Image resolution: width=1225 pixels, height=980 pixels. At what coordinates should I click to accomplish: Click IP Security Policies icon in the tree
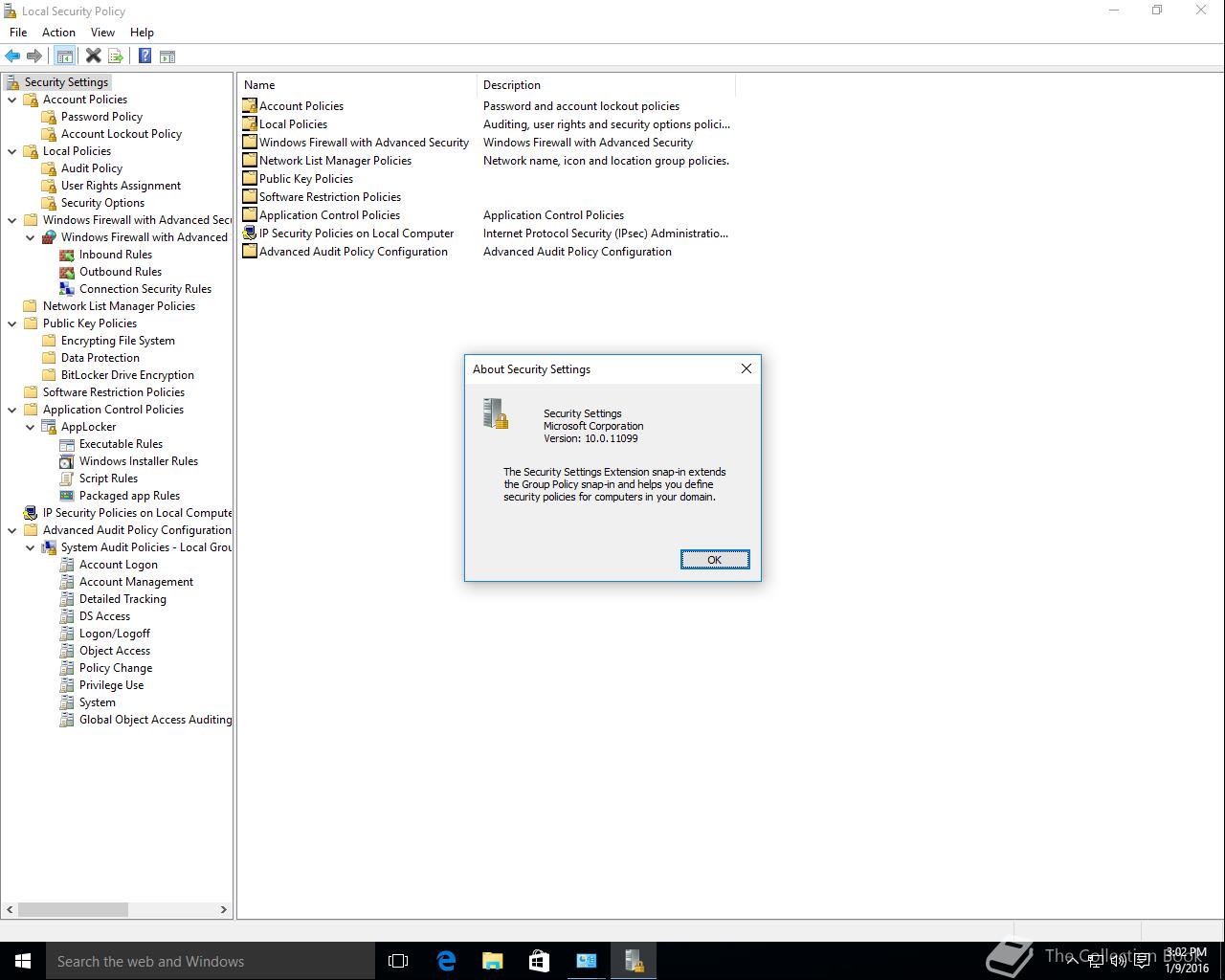pos(31,513)
